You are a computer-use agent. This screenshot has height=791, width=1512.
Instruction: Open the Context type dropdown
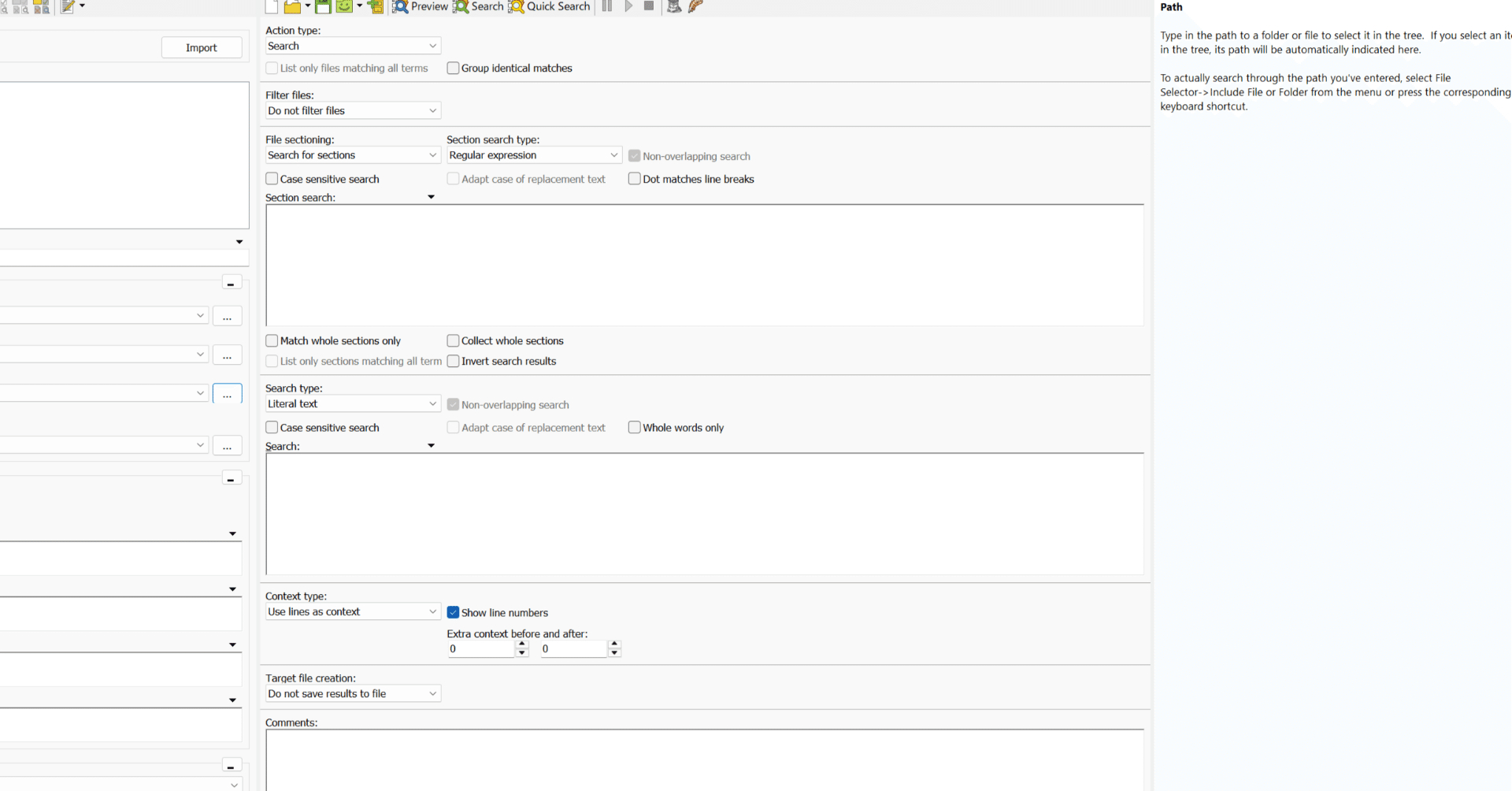[x=353, y=611]
